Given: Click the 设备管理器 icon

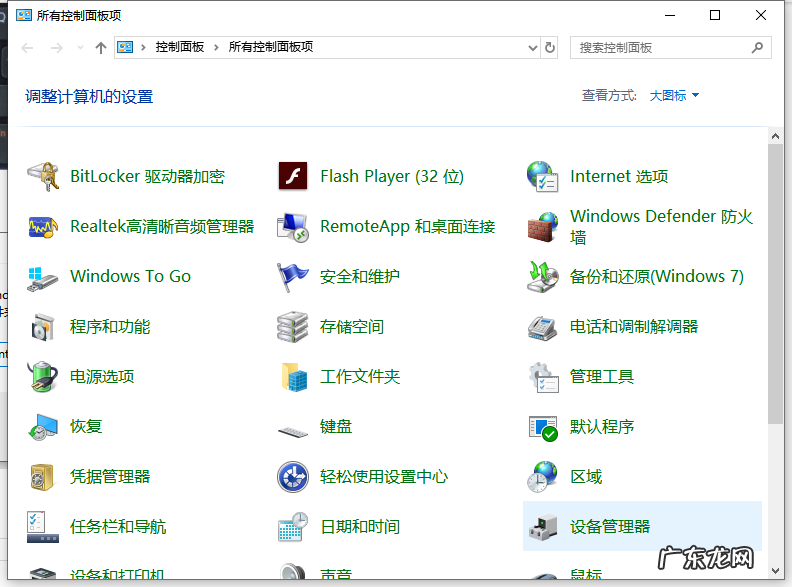Looking at the screenshot, I should [543, 528].
